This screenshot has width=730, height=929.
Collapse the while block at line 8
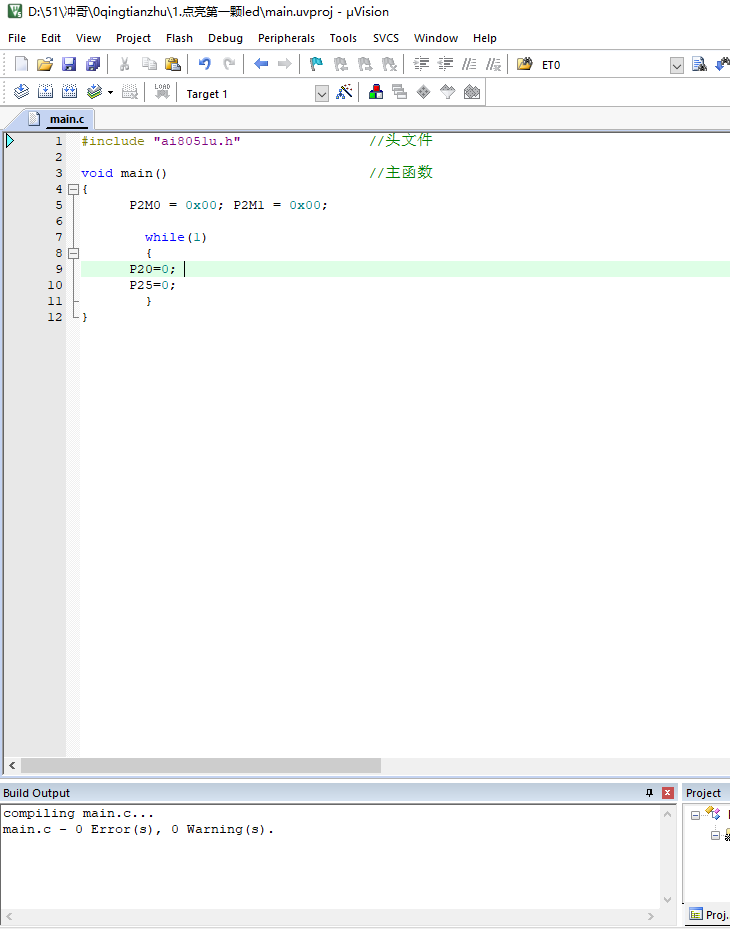(73, 254)
